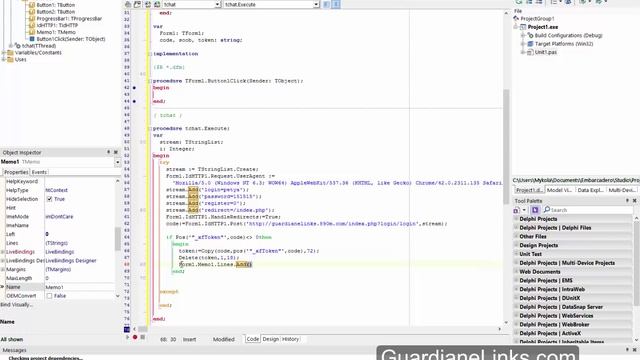Click the first icon in the editor toolbar

click(128, 4)
